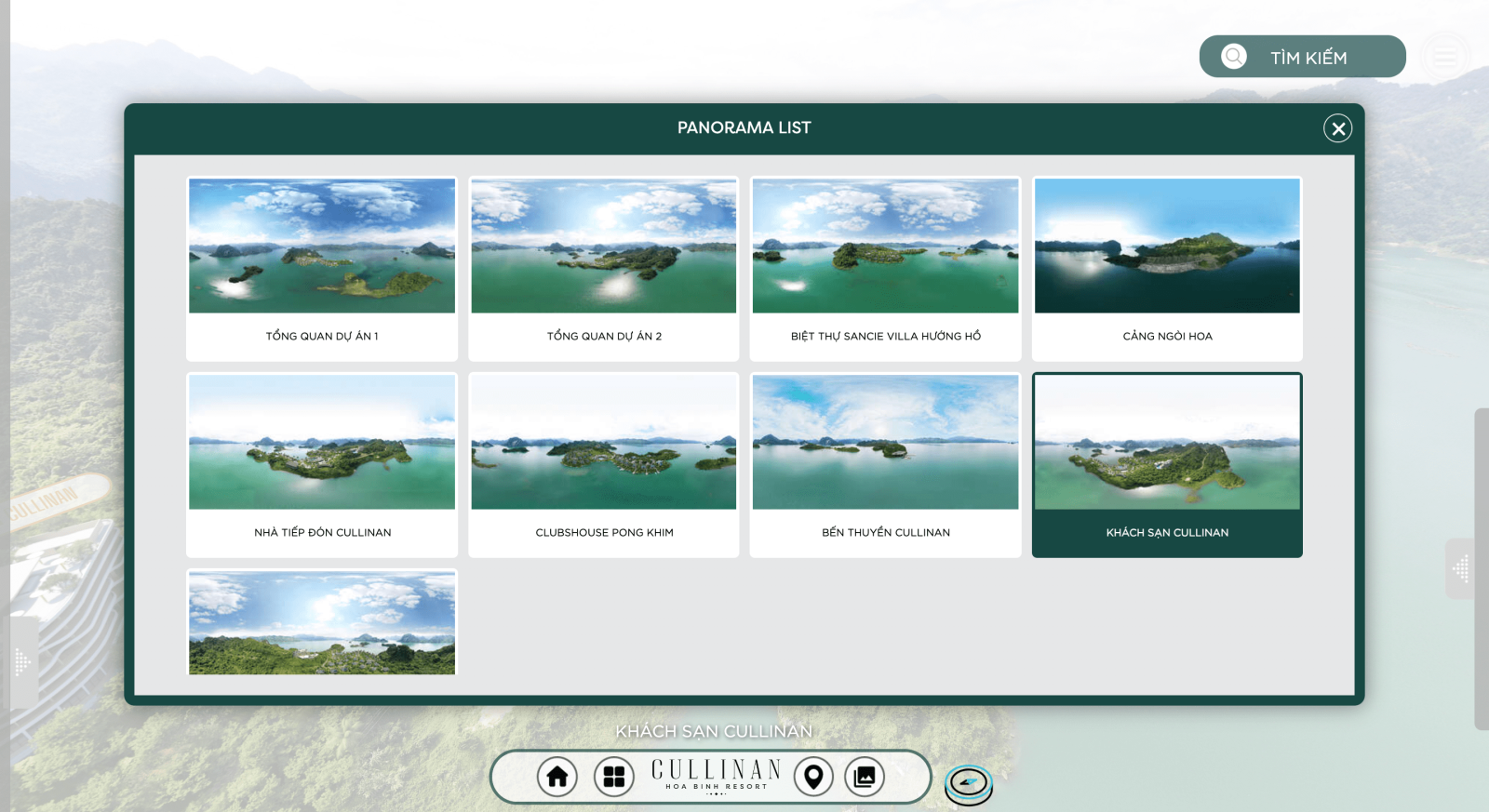Open the hamburger menu at top right
This screenshot has width=1489, height=812.
pos(1444,57)
